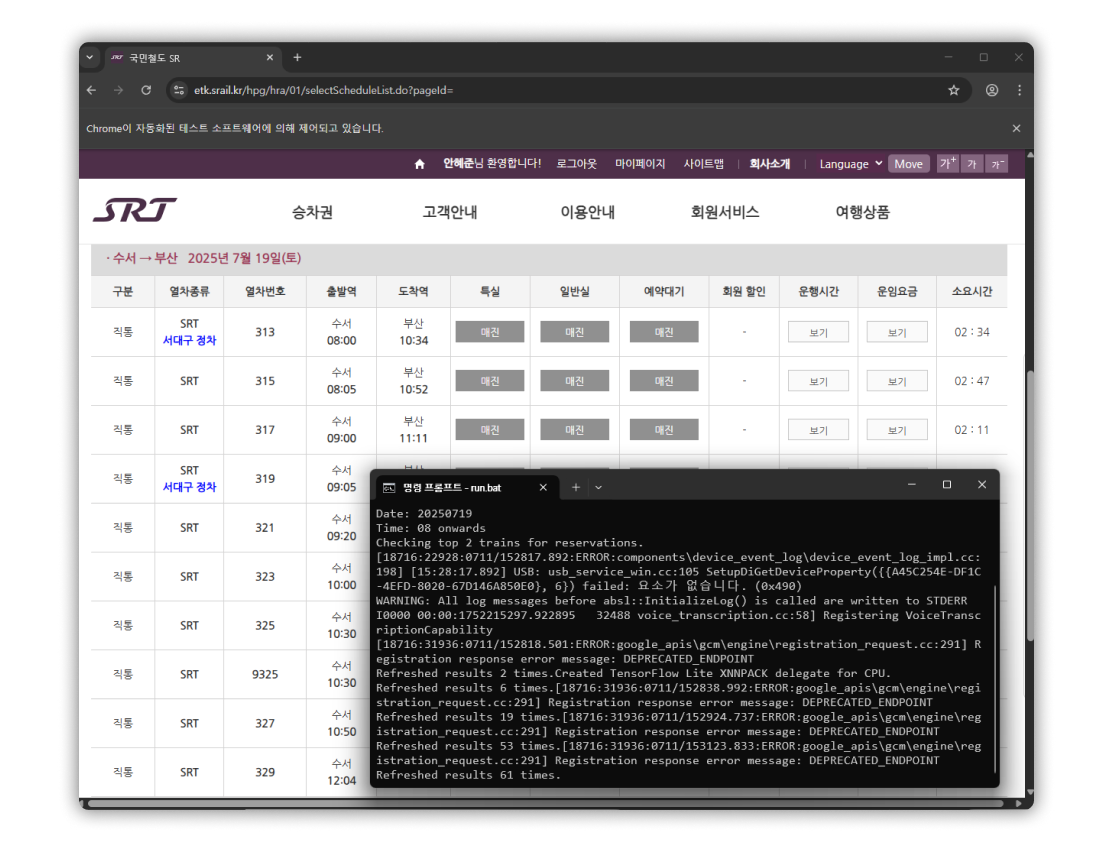Increase font size with the 가+ button
Image resolution: width=1113 pixels, height=852 pixels.
click(947, 164)
